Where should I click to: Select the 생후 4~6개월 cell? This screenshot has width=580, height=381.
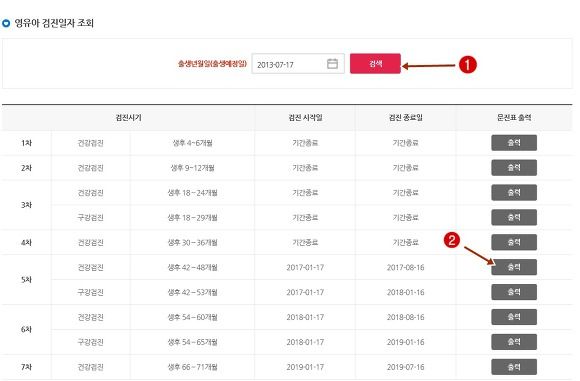(x=192, y=143)
